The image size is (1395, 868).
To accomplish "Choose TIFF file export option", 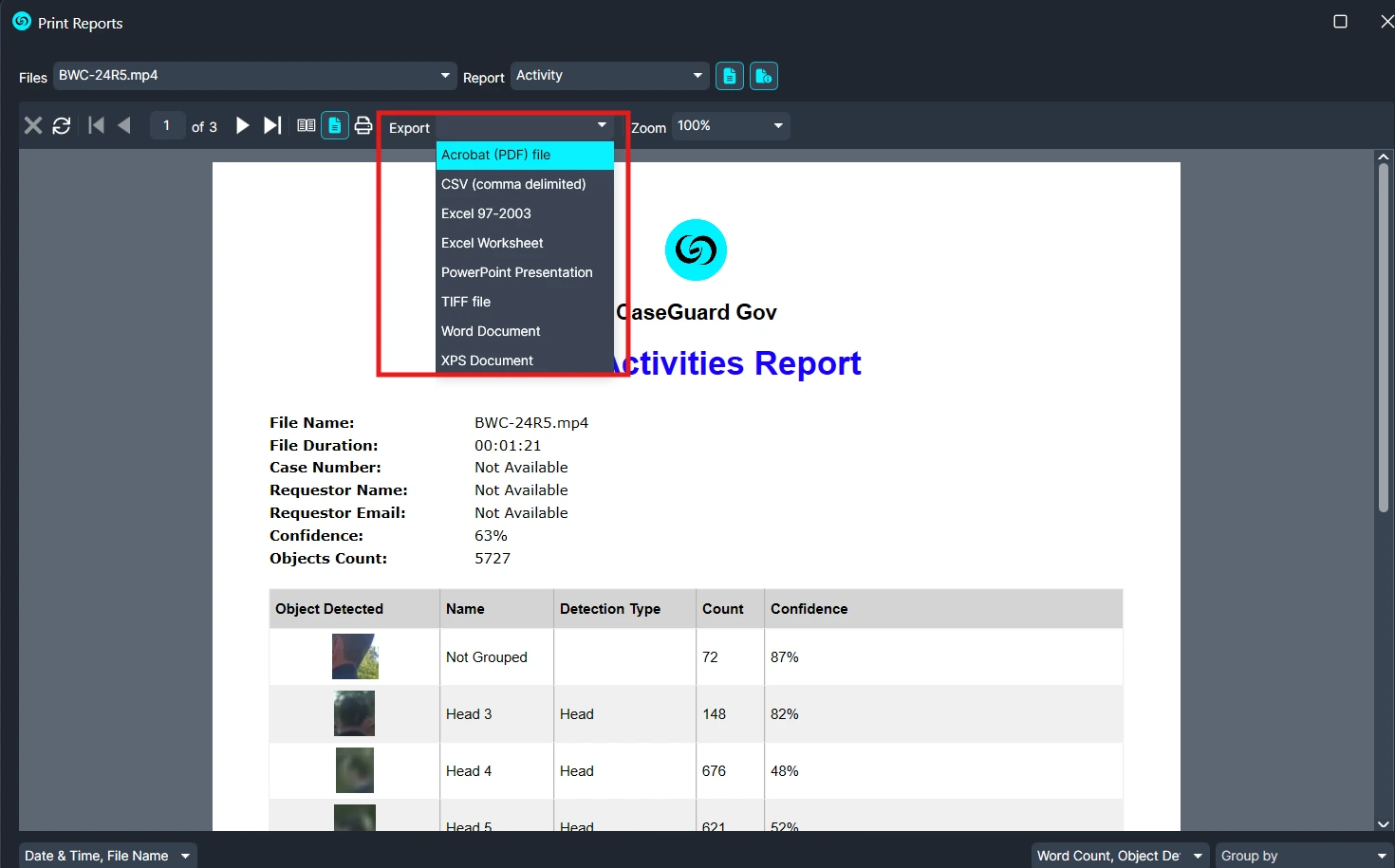I will pos(525,302).
